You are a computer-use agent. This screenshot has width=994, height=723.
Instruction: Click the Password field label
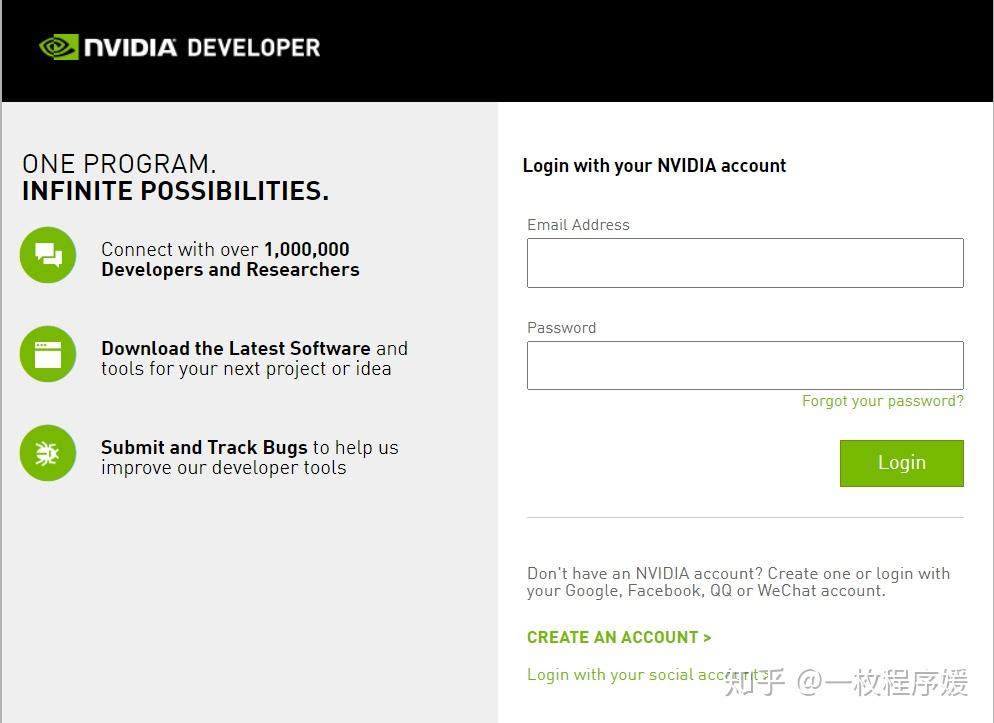pyautogui.click(x=561, y=328)
